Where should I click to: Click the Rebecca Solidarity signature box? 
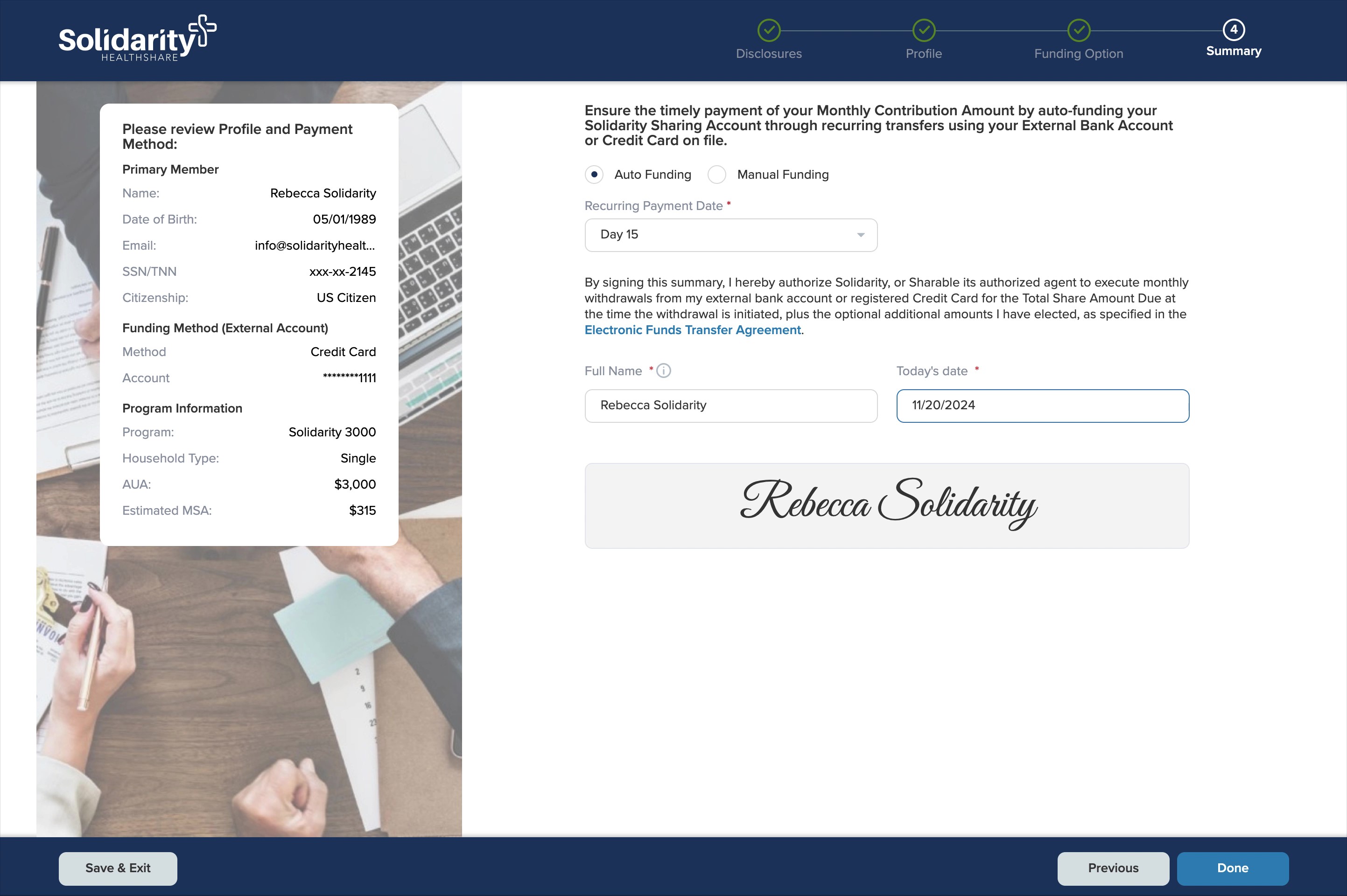(886, 505)
